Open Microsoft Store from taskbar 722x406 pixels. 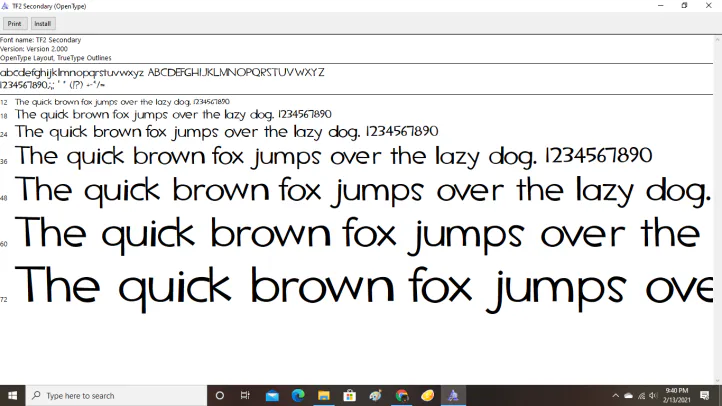pos(349,395)
